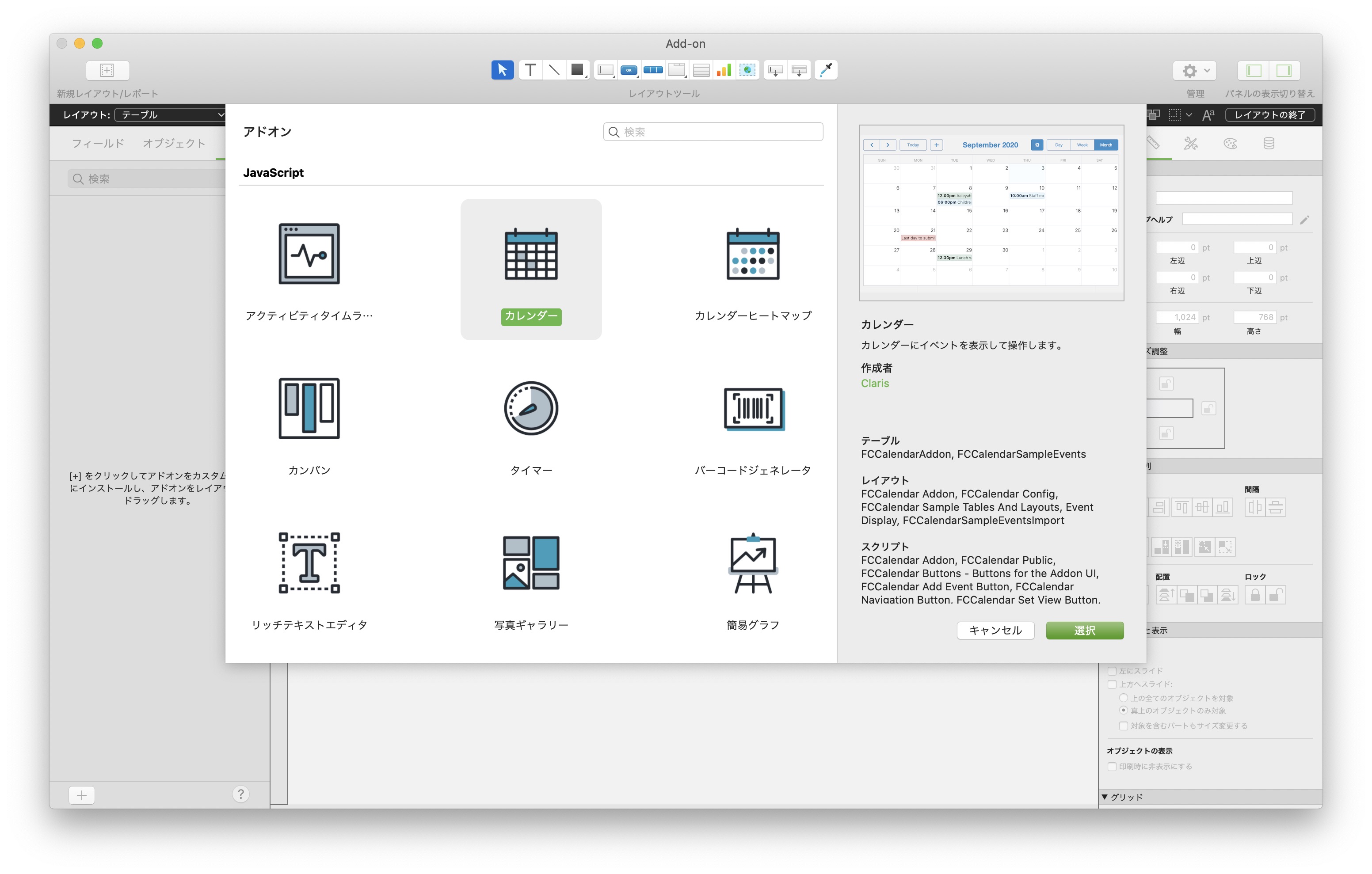Check the 印刷時に非表示にする option
The height and width of the screenshot is (874, 1372).
(x=1112, y=766)
